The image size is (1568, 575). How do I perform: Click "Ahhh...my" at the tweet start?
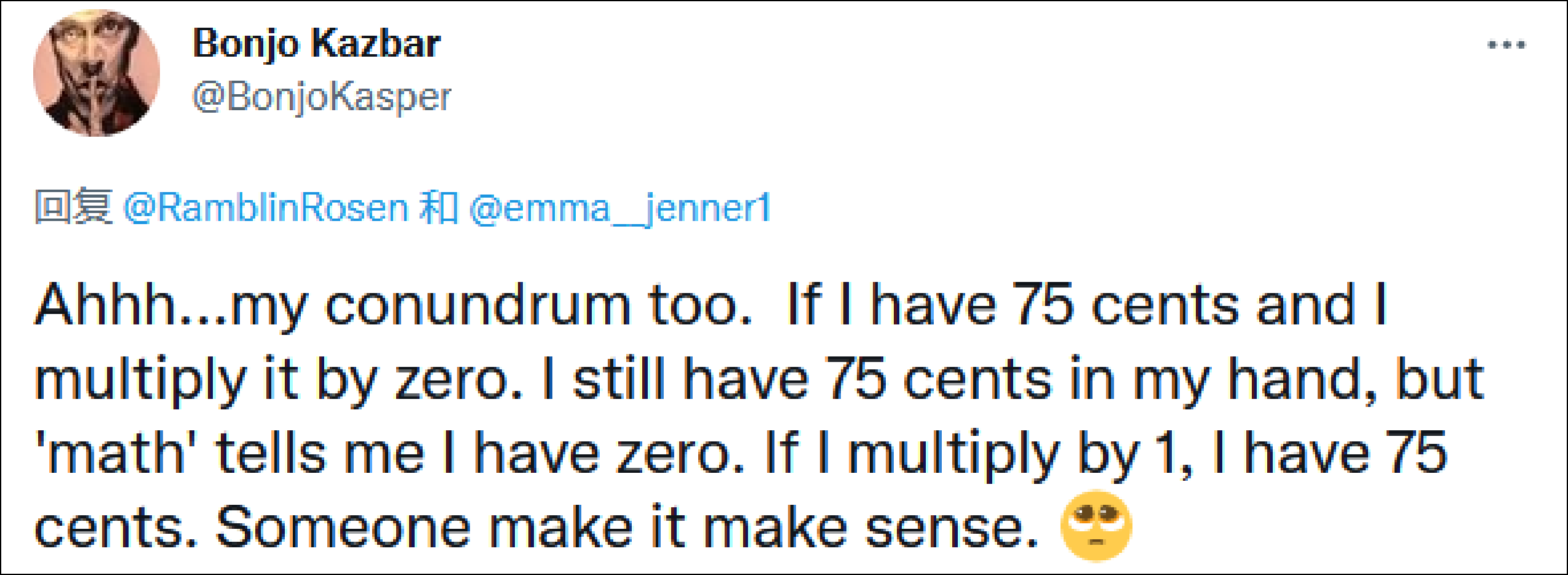tap(170, 306)
